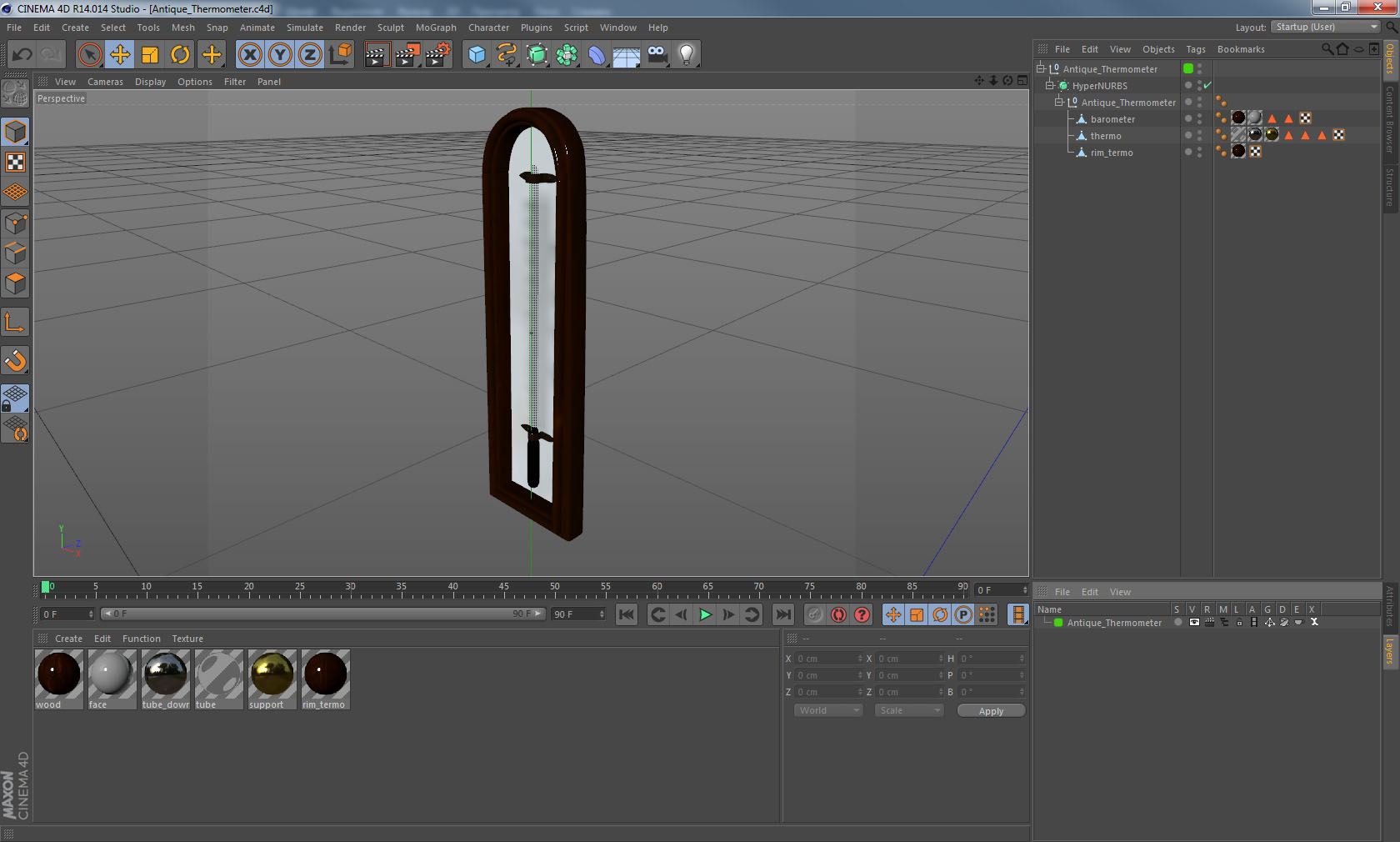Open the World coordinate dropdown

point(828,710)
